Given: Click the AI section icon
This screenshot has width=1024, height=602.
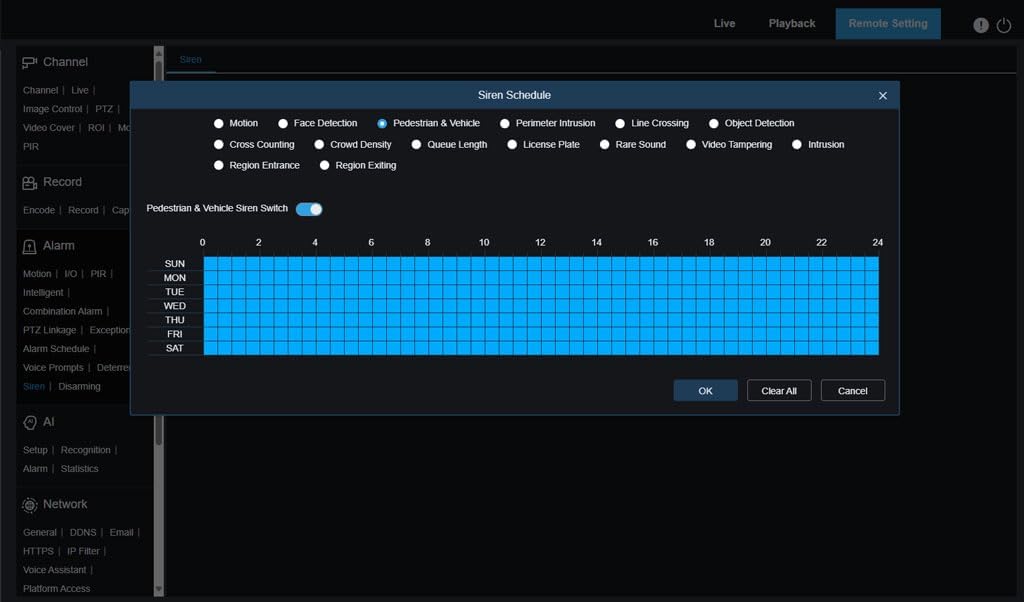Looking at the screenshot, I should pos(30,423).
